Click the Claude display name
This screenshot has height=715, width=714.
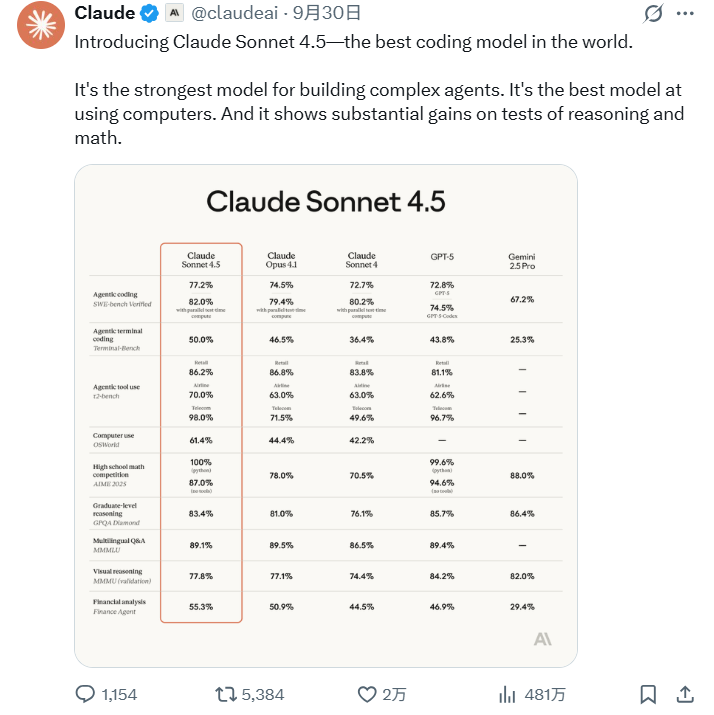tap(105, 13)
